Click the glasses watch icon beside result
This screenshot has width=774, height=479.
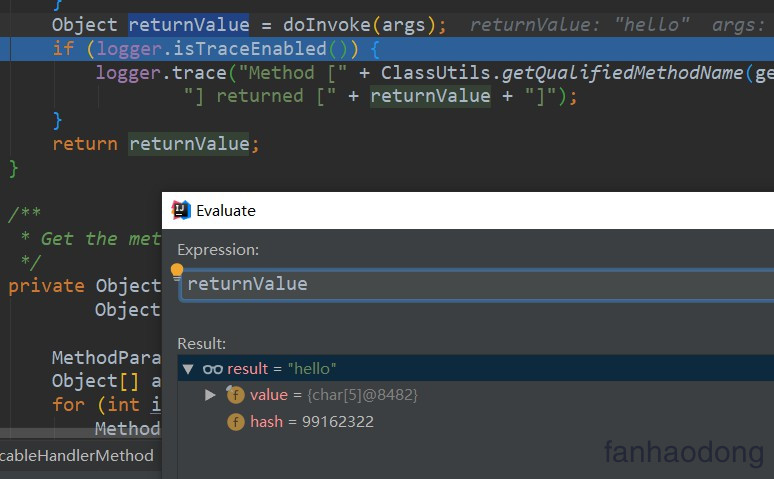[x=213, y=369]
